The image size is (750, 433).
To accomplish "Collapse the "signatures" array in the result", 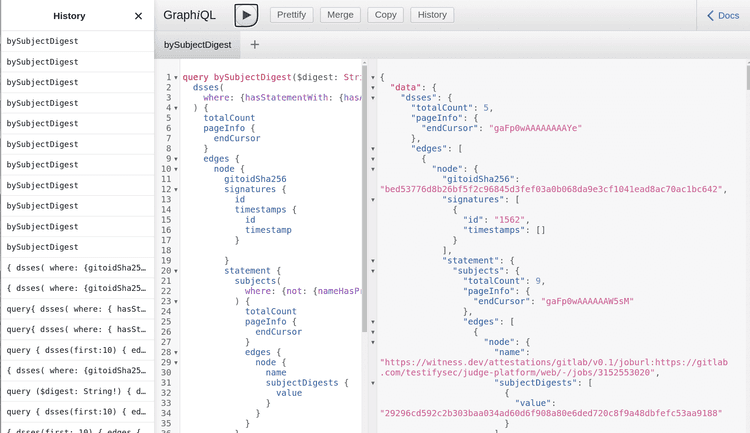I will coord(373,200).
